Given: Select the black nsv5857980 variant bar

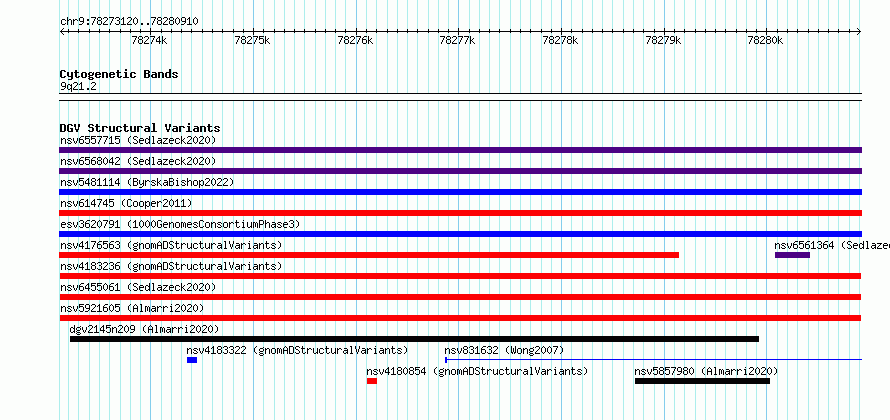Looking at the screenshot, I should 702,381.
